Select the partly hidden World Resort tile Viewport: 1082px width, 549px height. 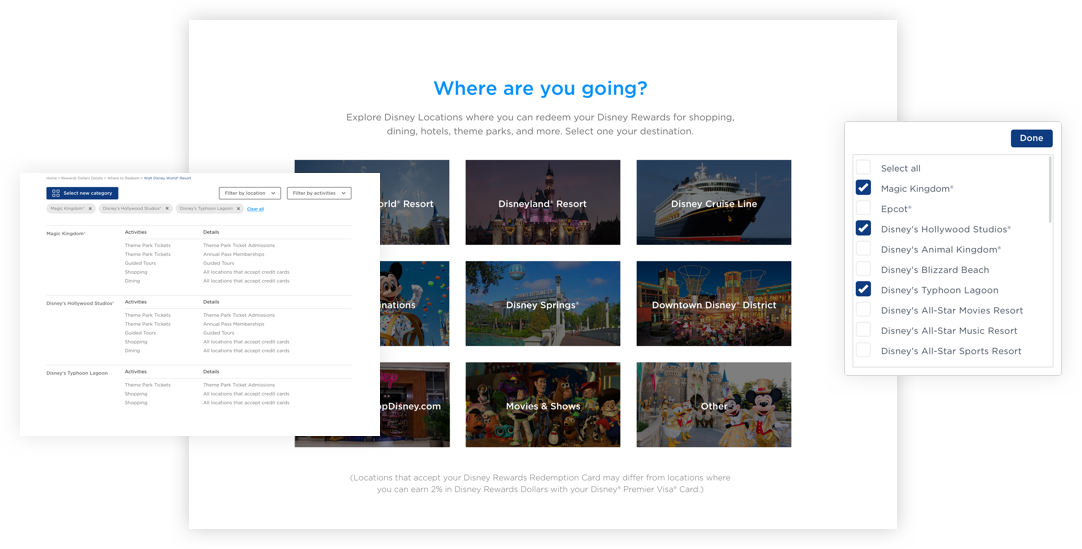click(x=414, y=202)
